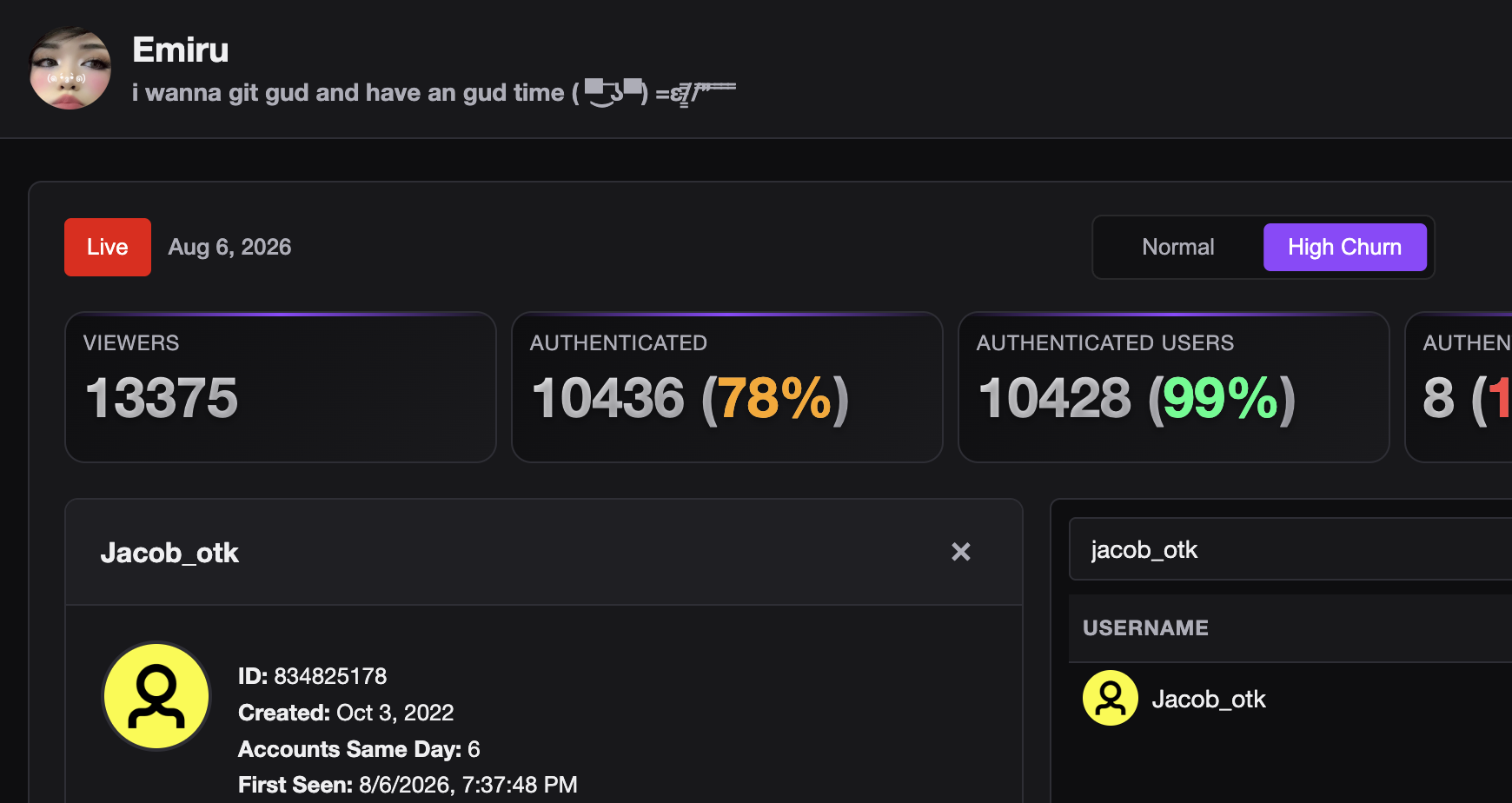Click the Jacob_otk panel title
Image resolution: width=1512 pixels, height=803 pixels.
[x=169, y=553]
